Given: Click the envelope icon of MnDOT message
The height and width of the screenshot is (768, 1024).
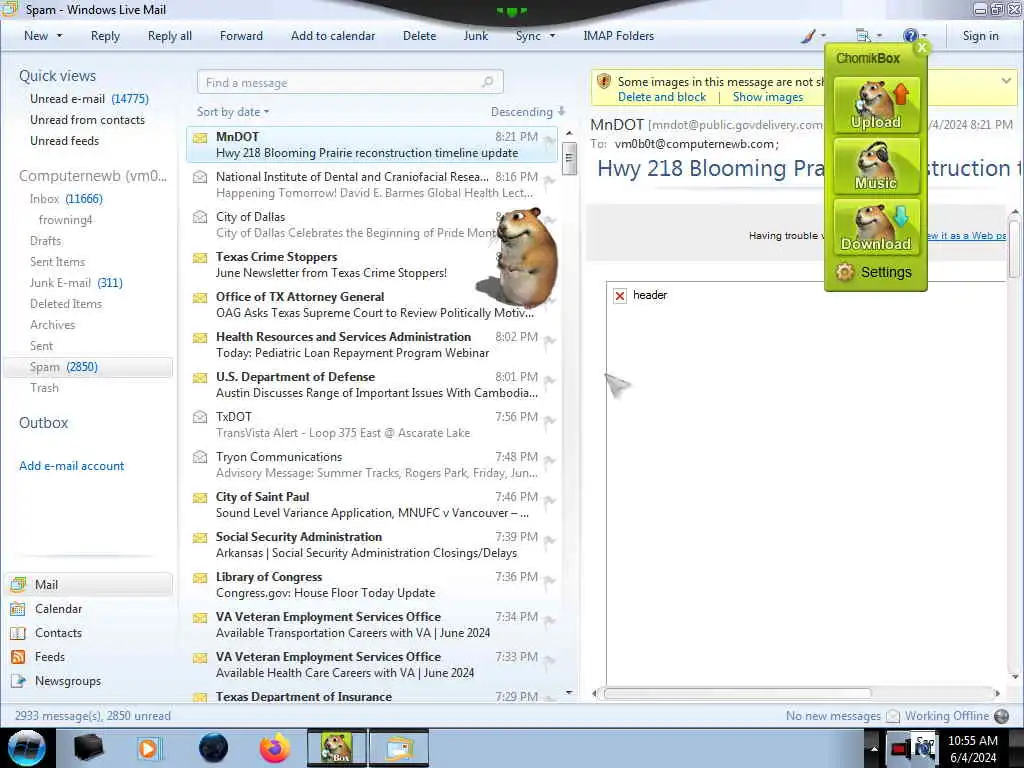Looking at the screenshot, I should coord(200,138).
